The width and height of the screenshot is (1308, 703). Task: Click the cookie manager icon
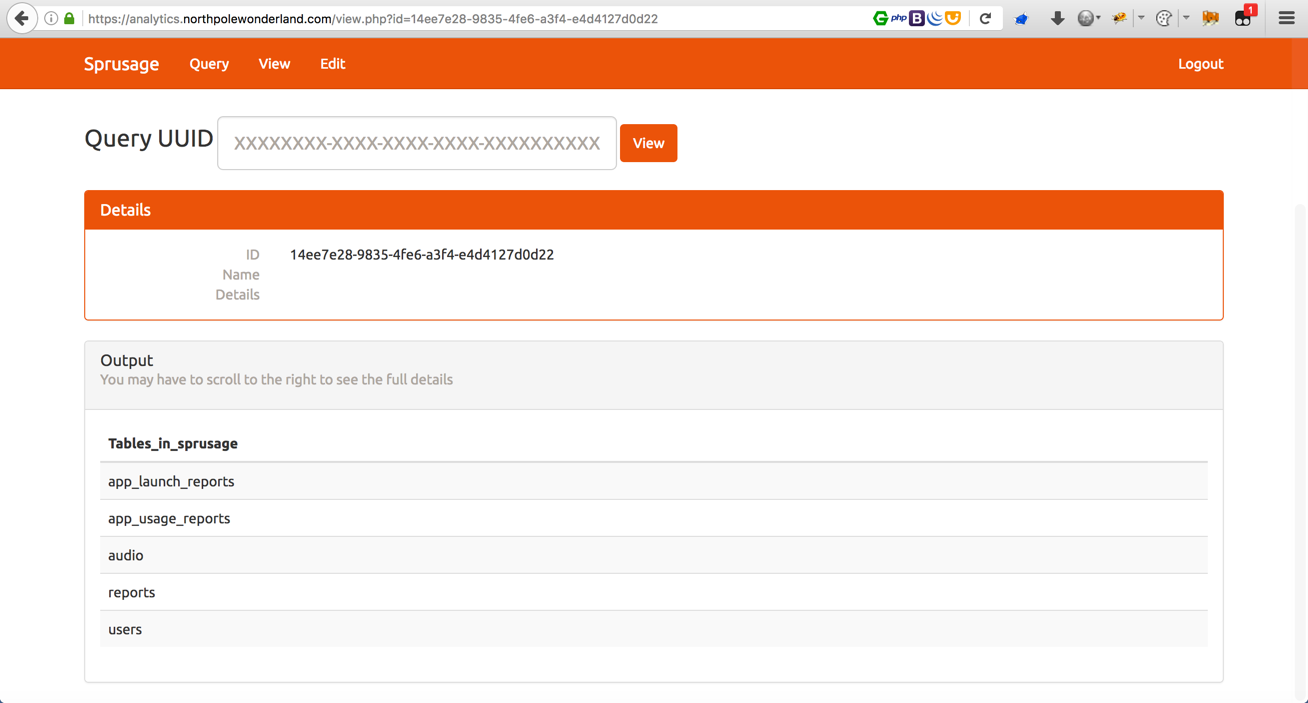pos(1163,18)
